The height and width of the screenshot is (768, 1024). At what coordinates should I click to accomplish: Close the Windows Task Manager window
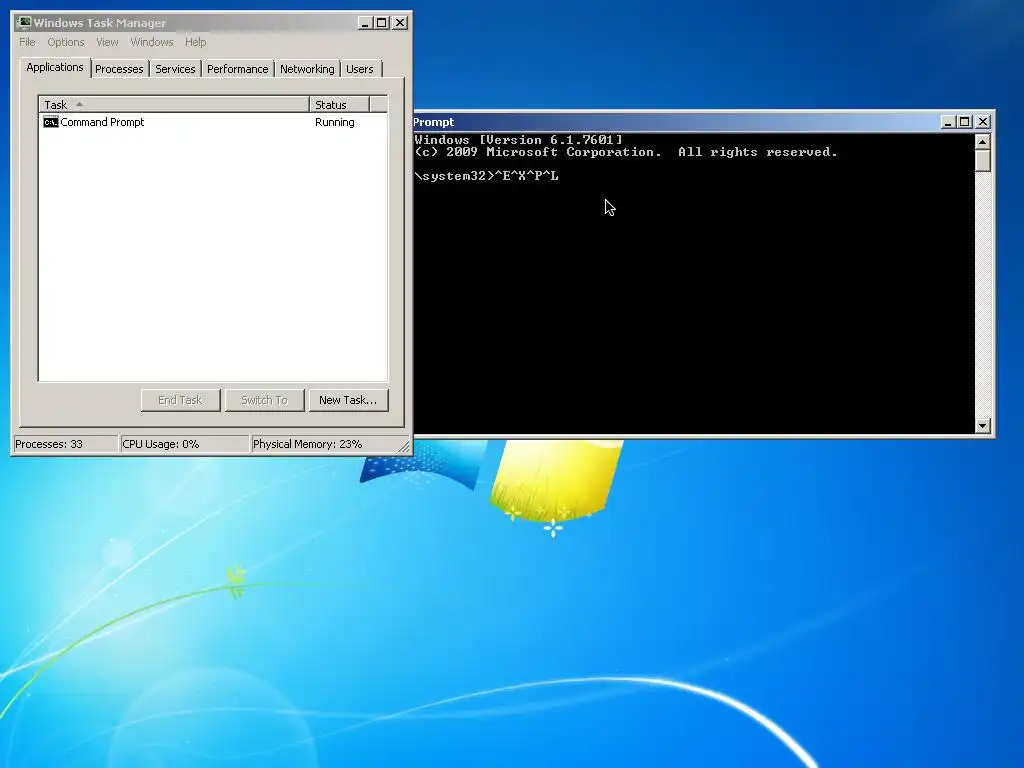[x=400, y=23]
